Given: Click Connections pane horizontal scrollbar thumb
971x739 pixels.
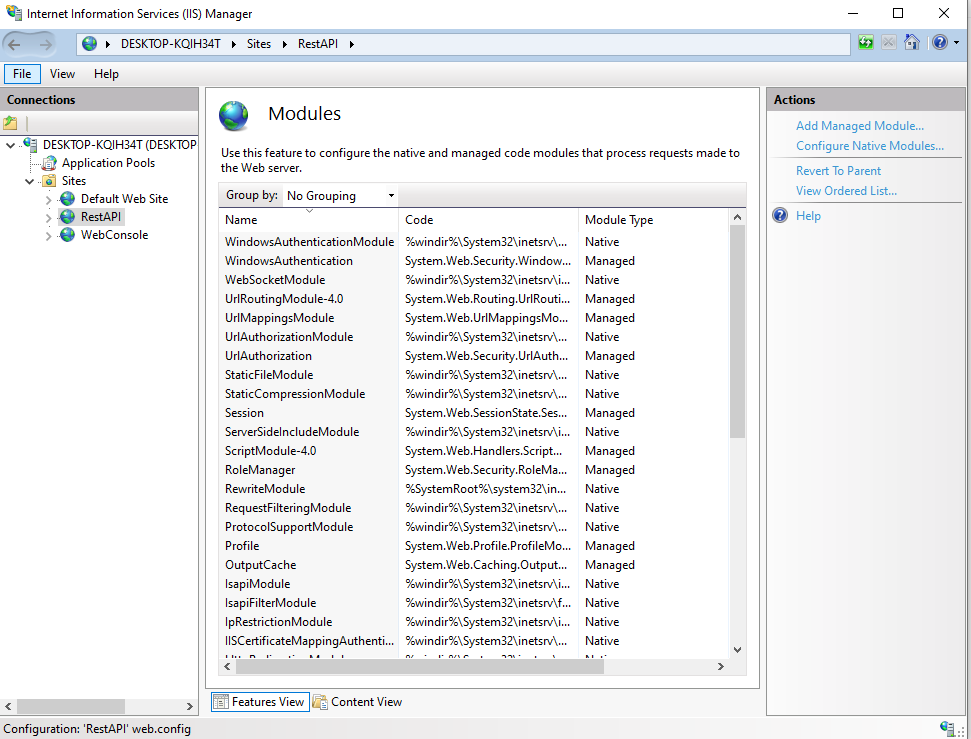Looking at the screenshot, I should (71, 706).
